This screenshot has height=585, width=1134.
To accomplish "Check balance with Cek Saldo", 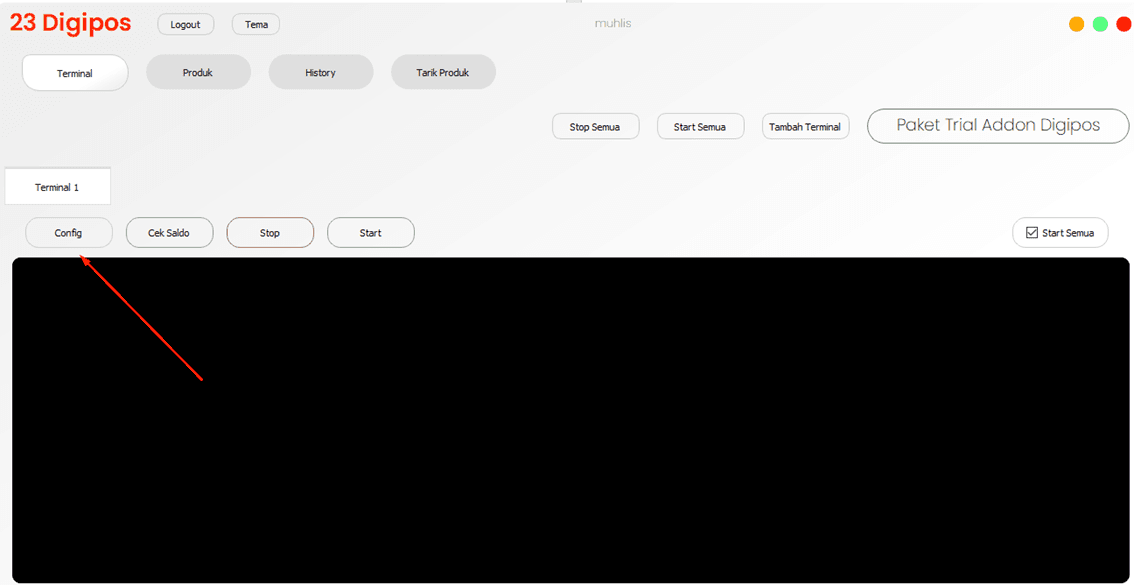I will (169, 233).
